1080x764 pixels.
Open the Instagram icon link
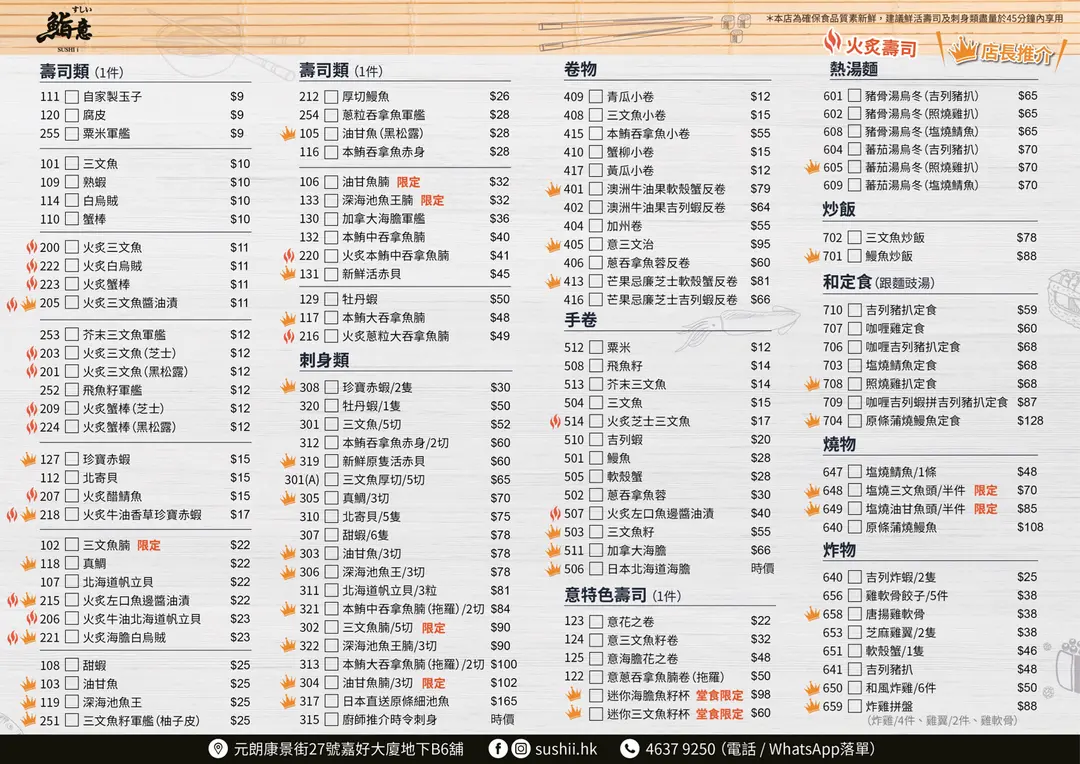point(521,749)
